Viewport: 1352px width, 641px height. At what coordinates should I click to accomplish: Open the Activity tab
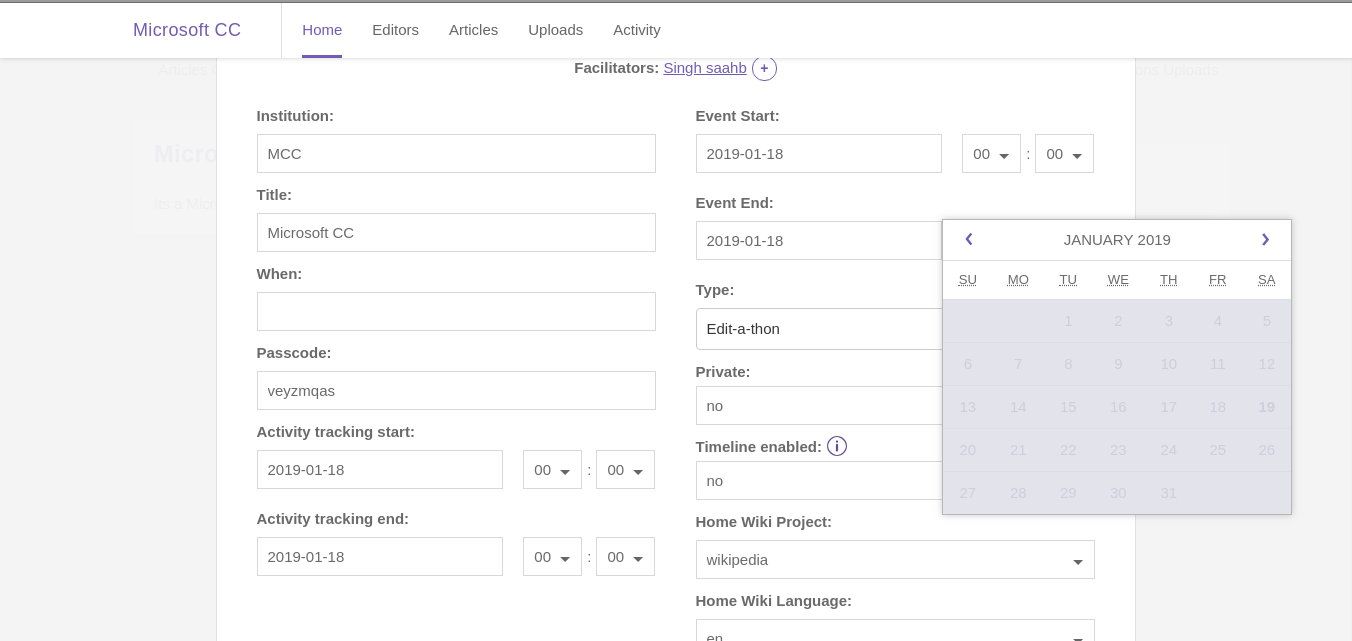(636, 30)
